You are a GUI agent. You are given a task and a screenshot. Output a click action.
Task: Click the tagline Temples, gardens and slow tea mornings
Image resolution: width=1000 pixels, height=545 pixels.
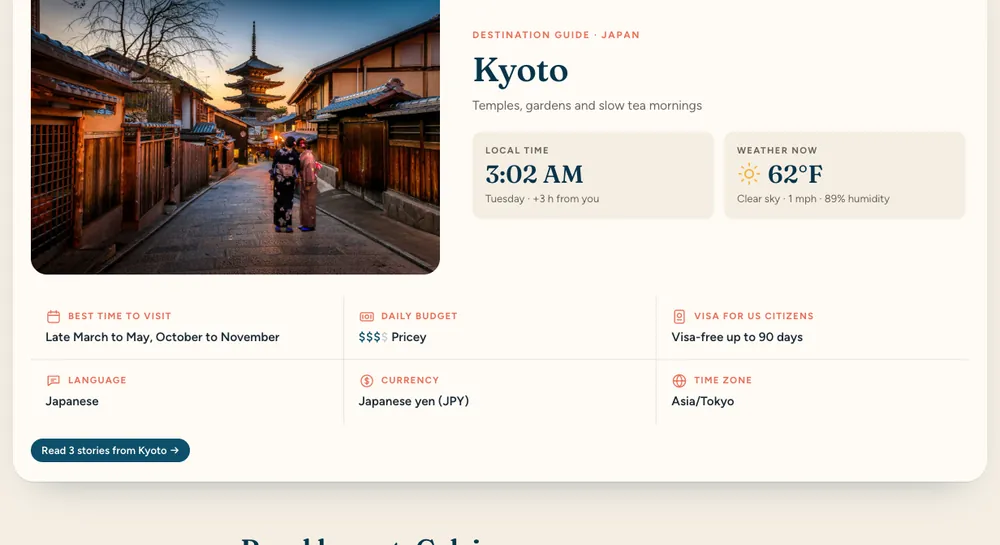[587, 105]
